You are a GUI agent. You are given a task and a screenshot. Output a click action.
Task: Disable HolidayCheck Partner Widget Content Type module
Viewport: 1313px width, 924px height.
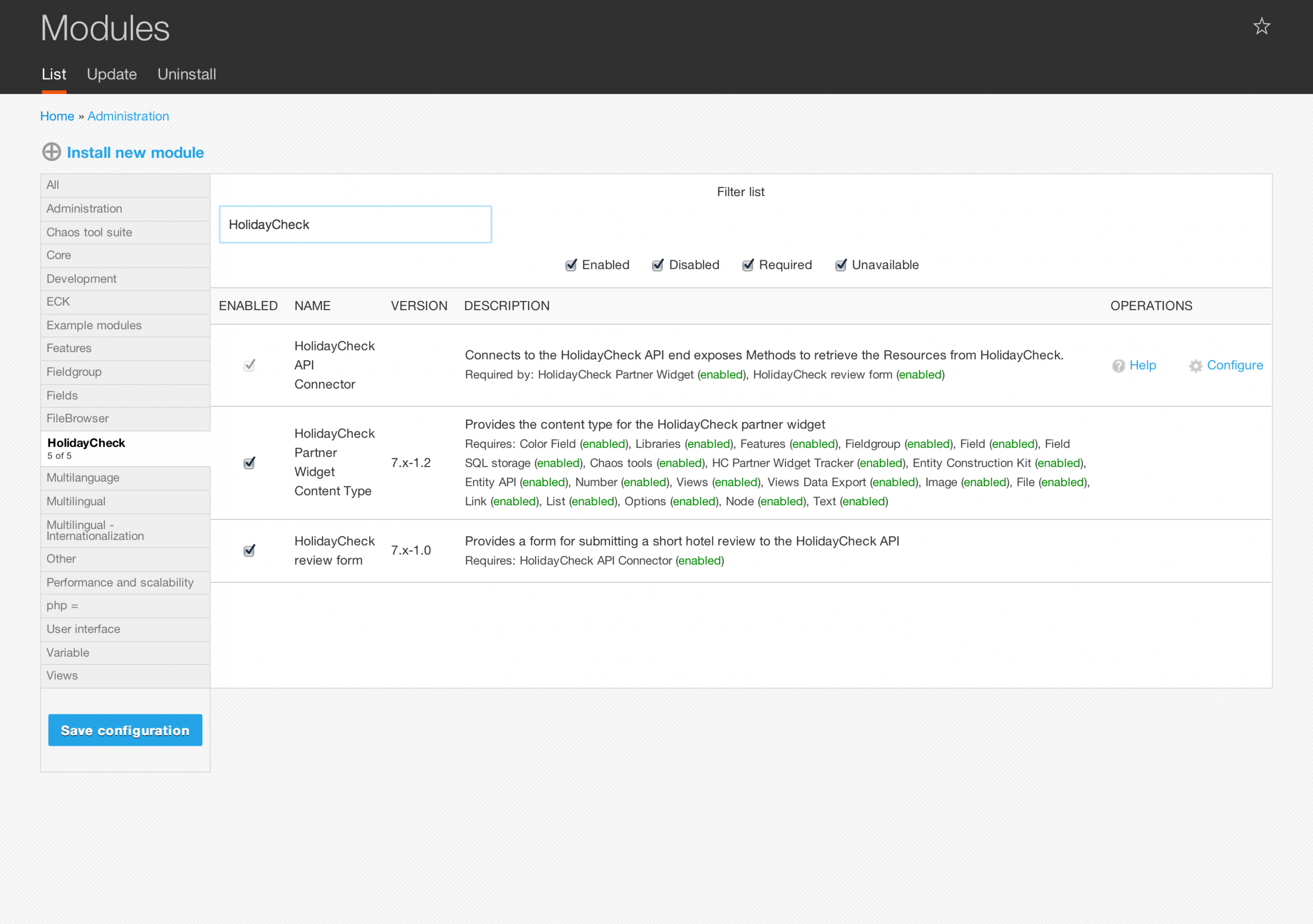pyautogui.click(x=249, y=463)
